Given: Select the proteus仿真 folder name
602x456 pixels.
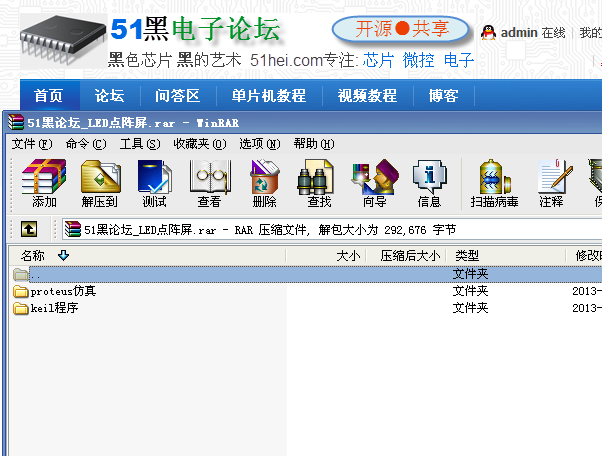Looking at the screenshot, I should coord(63,291).
